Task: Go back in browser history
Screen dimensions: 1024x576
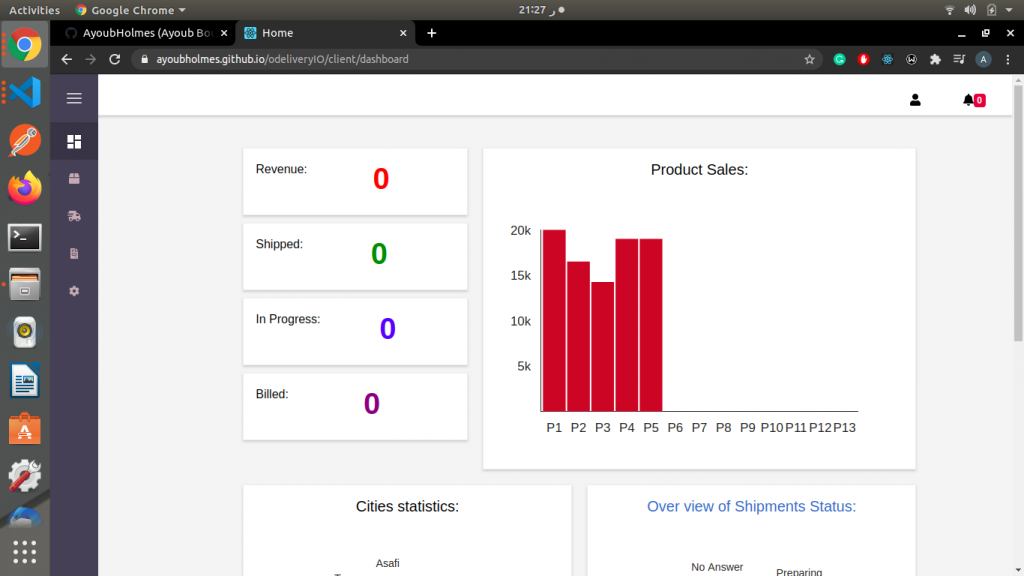Action: point(67,59)
